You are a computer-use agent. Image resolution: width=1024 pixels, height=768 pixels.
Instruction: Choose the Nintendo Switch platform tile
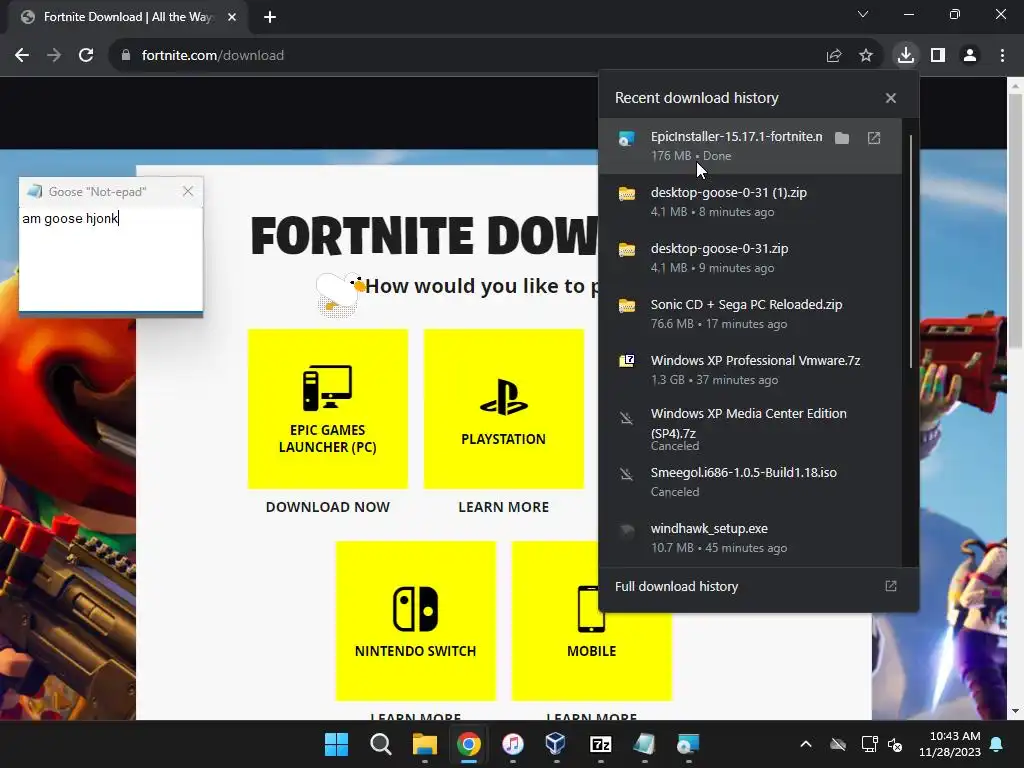[x=415, y=620]
